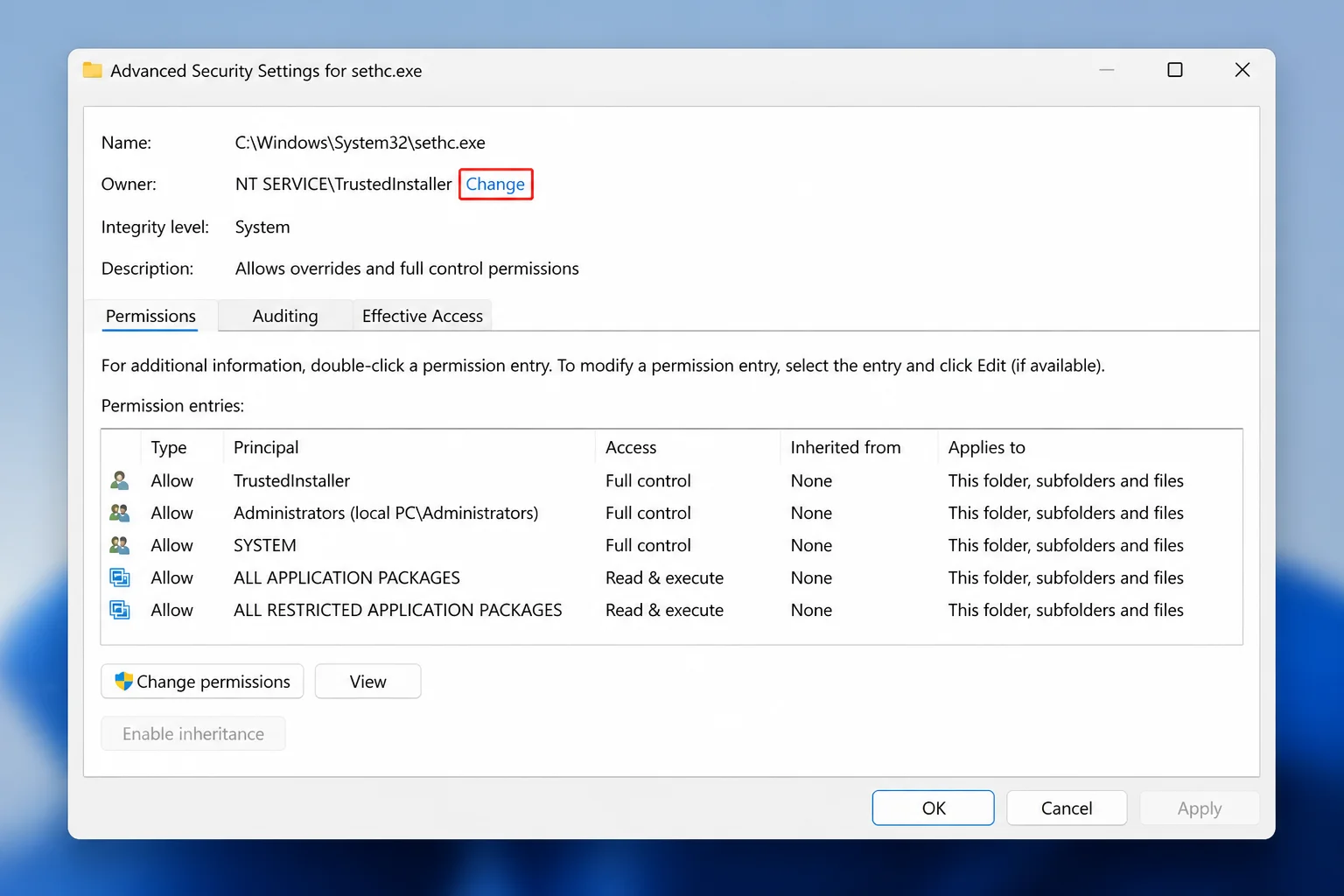Viewport: 1344px width, 896px height.
Task: Click the Apply button
Action: pyautogui.click(x=1200, y=808)
